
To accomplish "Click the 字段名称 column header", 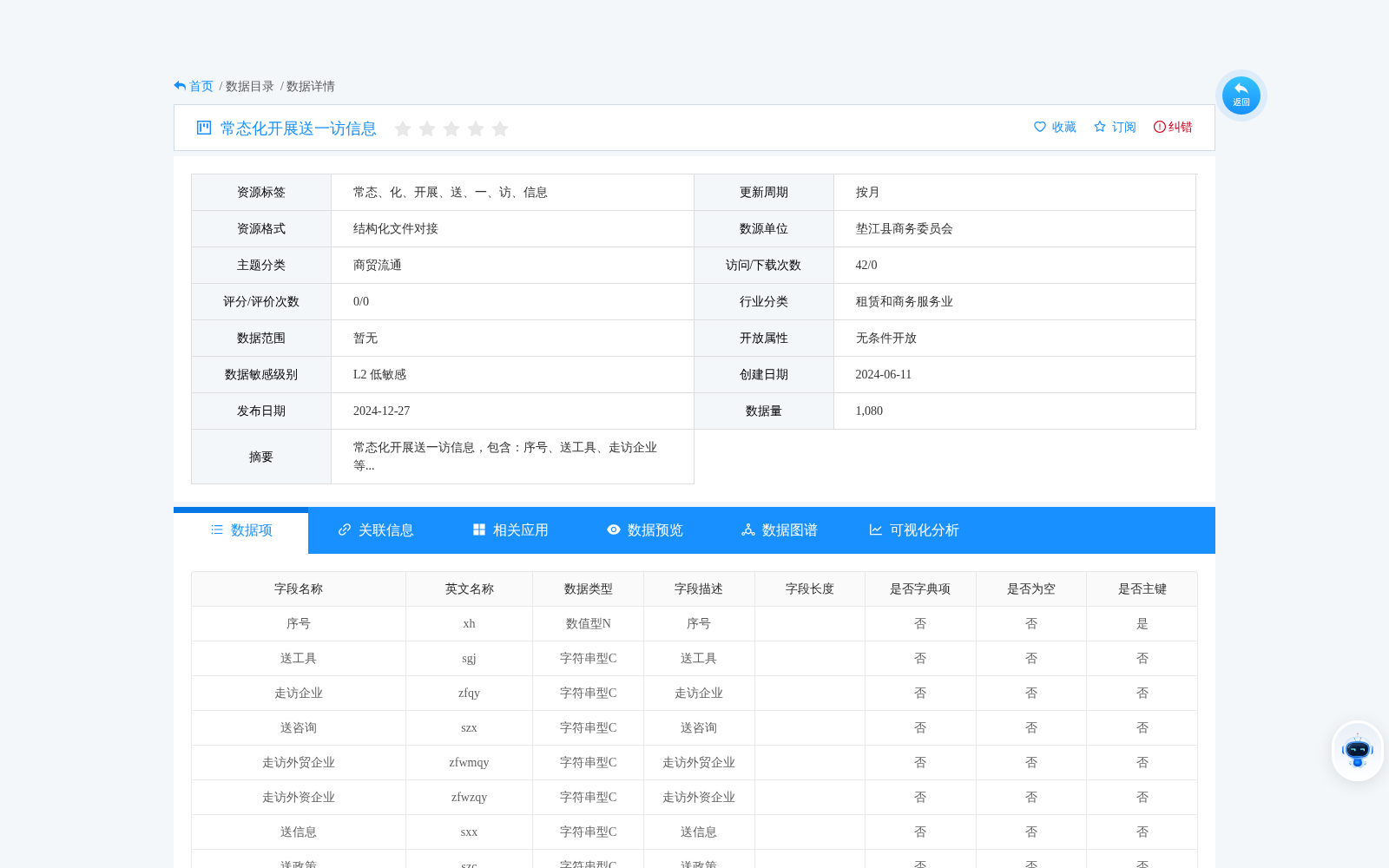I will click(299, 589).
